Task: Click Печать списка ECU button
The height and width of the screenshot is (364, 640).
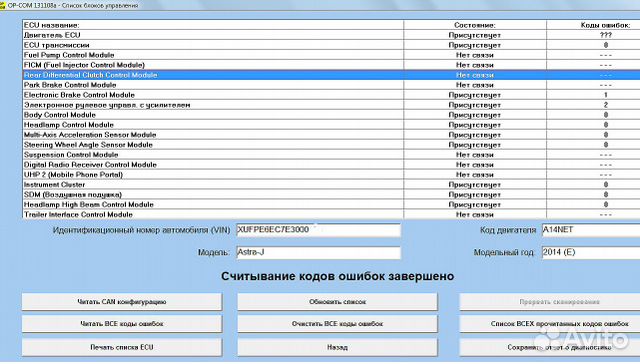Action: coord(122,347)
